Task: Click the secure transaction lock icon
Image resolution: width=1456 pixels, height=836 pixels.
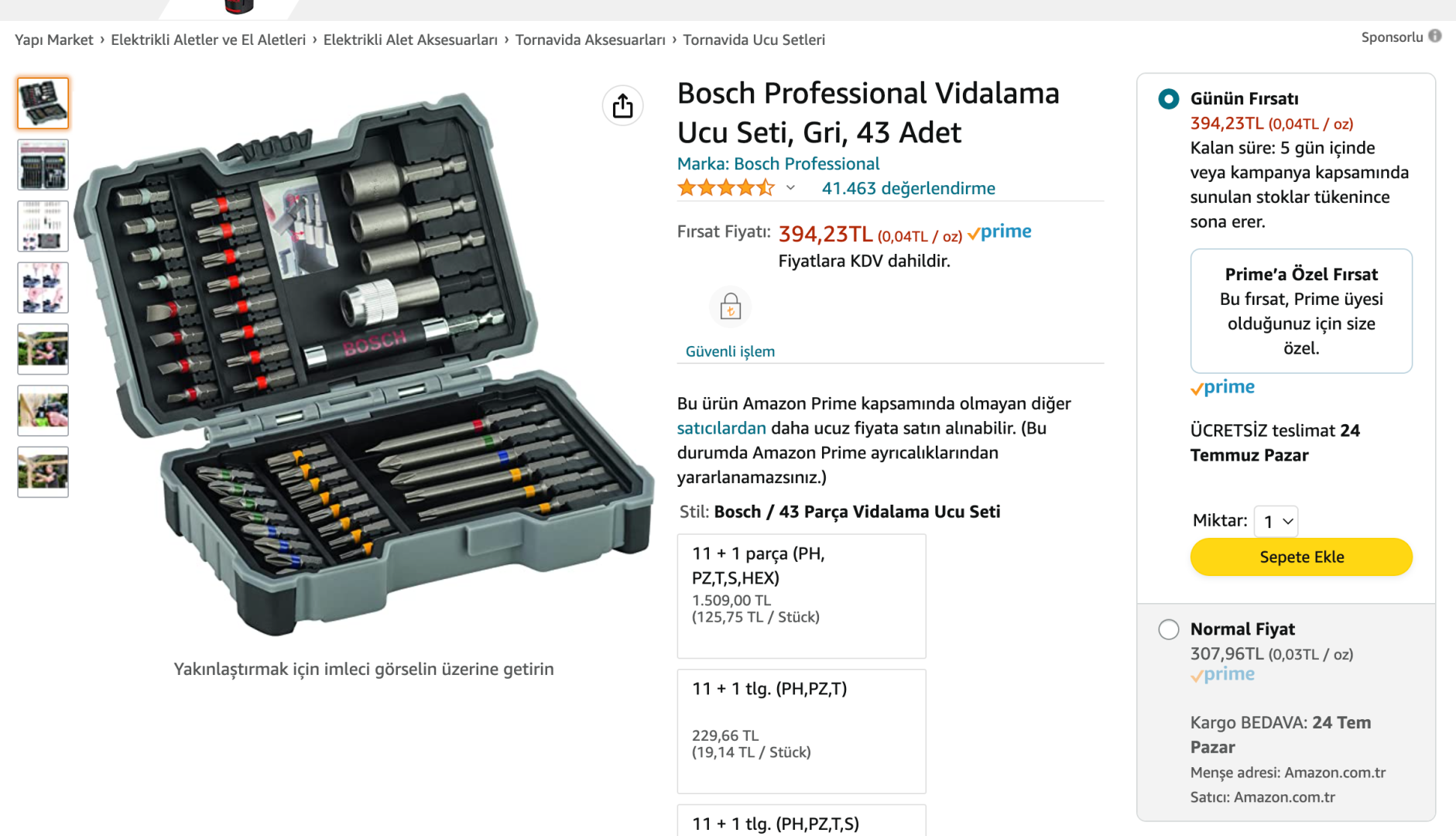Action: pos(730,307)
